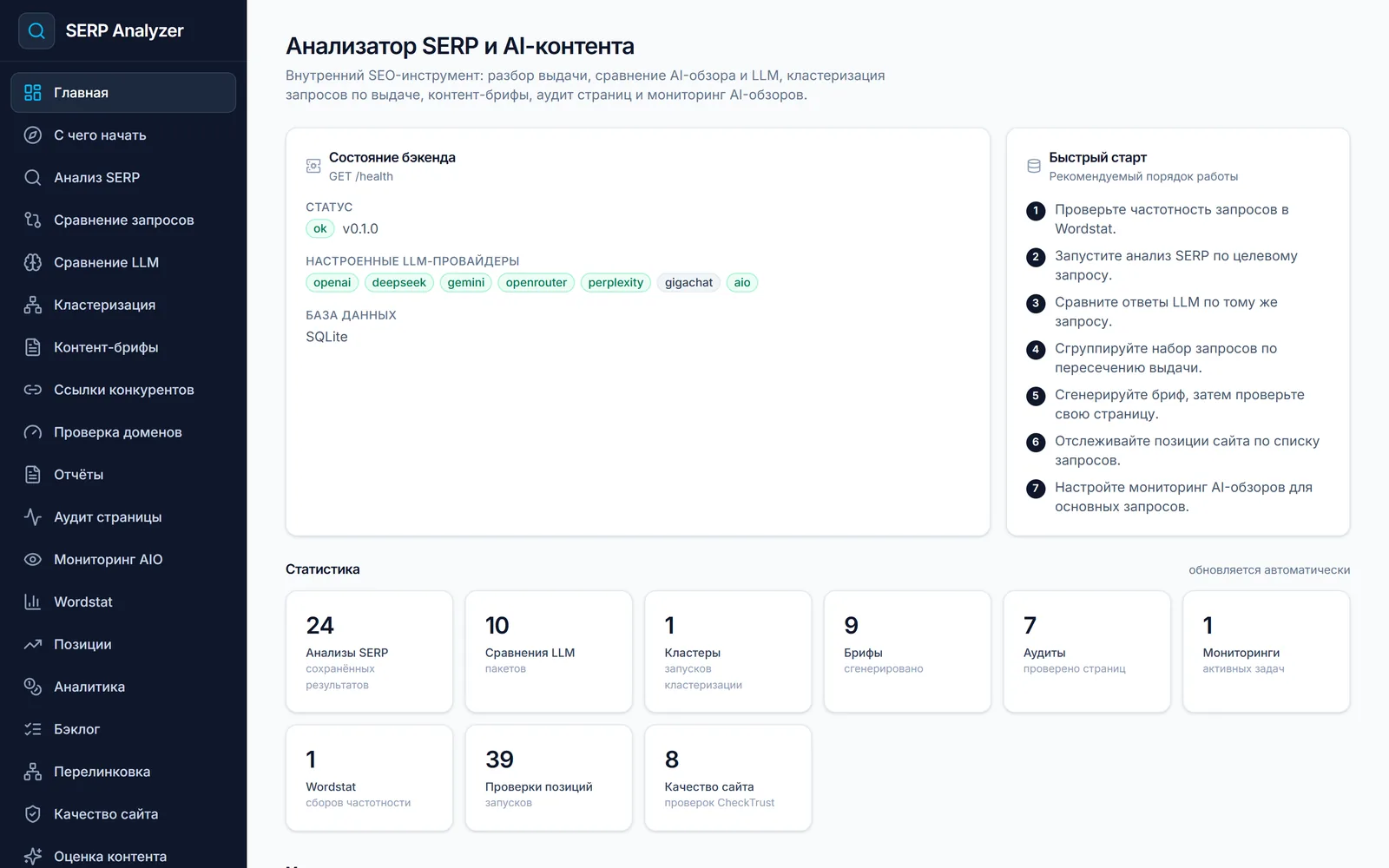The image size is (1389, 868).
Task: Click the shield icon for Качество сайта
Action: (x=33, y=814)
